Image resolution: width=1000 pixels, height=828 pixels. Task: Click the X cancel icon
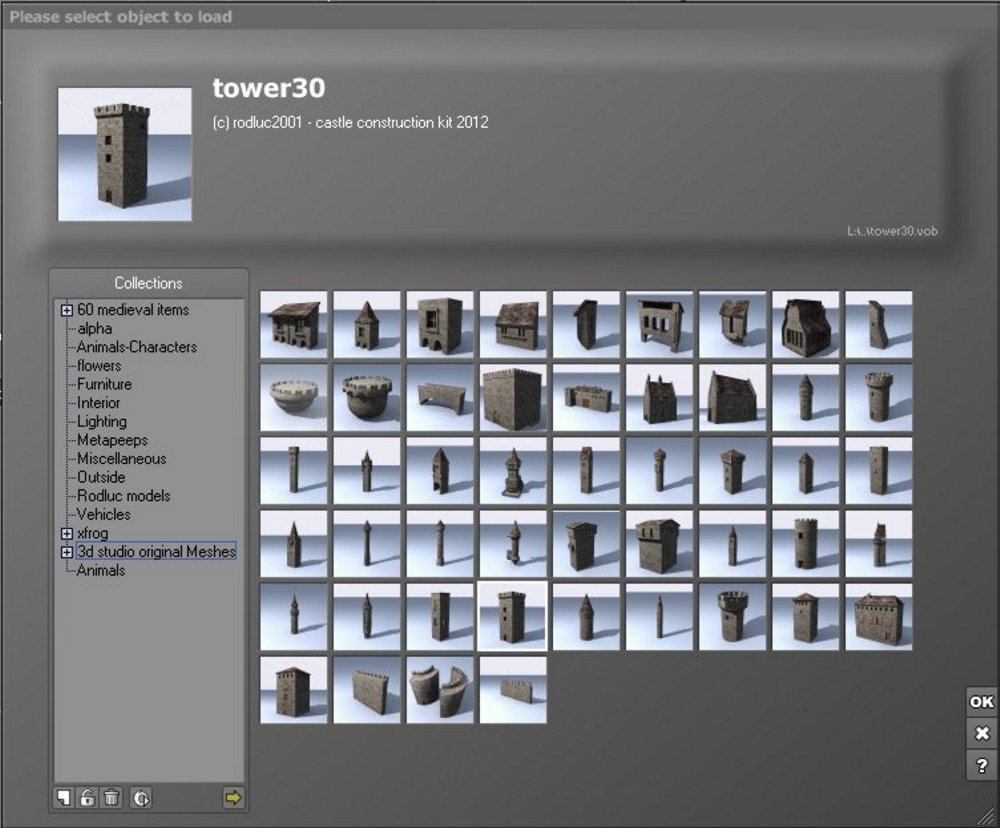[x=982, y=734]
